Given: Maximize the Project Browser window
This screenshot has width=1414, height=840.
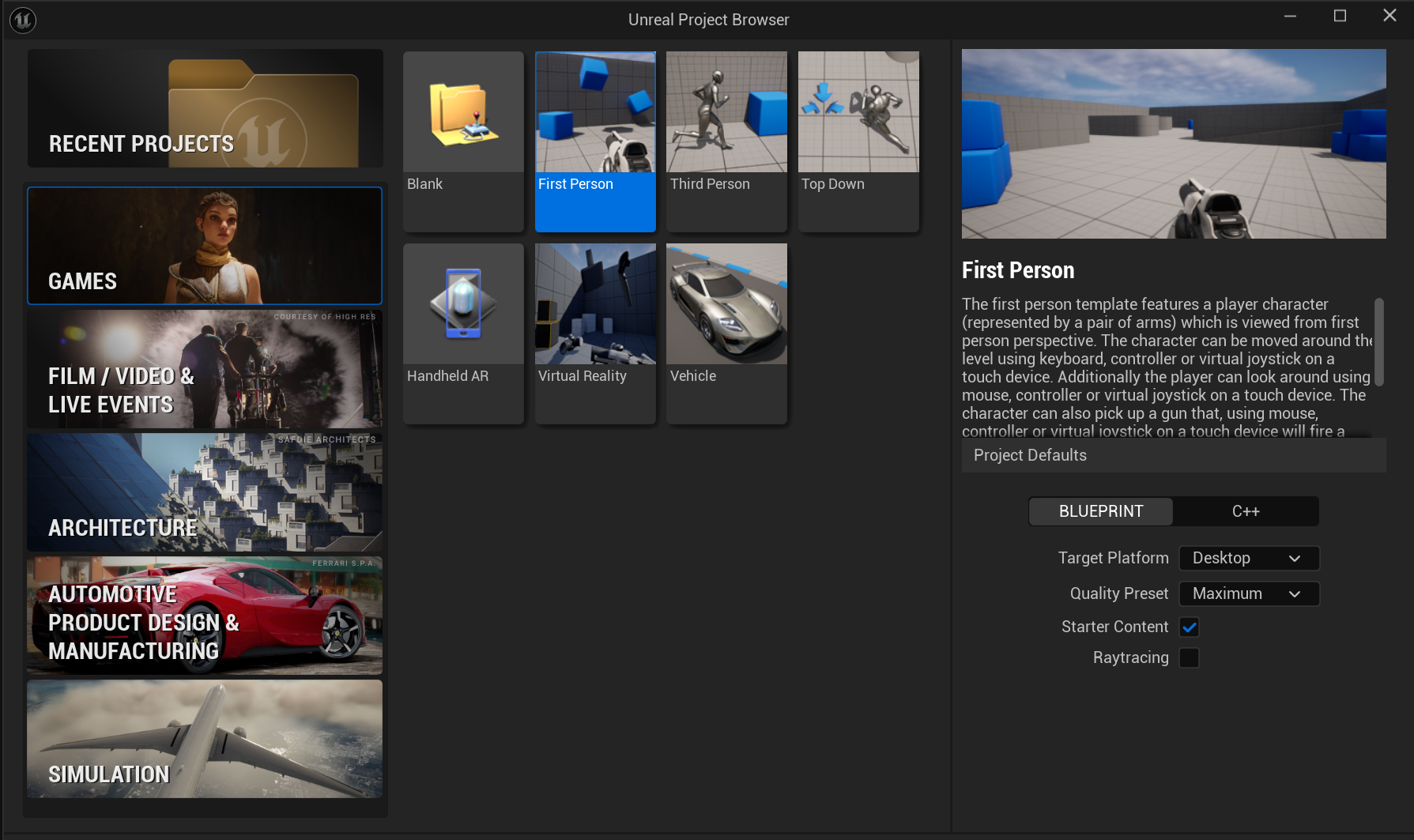Looking at the screenshot, I should click(1340, 16).
